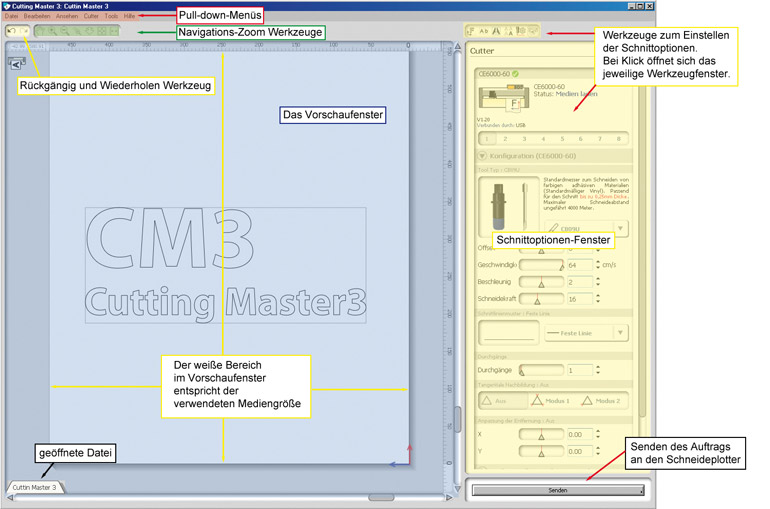Open the Bearbeiten menu
The width and height of the screenshot is (770, 509).
[37, 16]
